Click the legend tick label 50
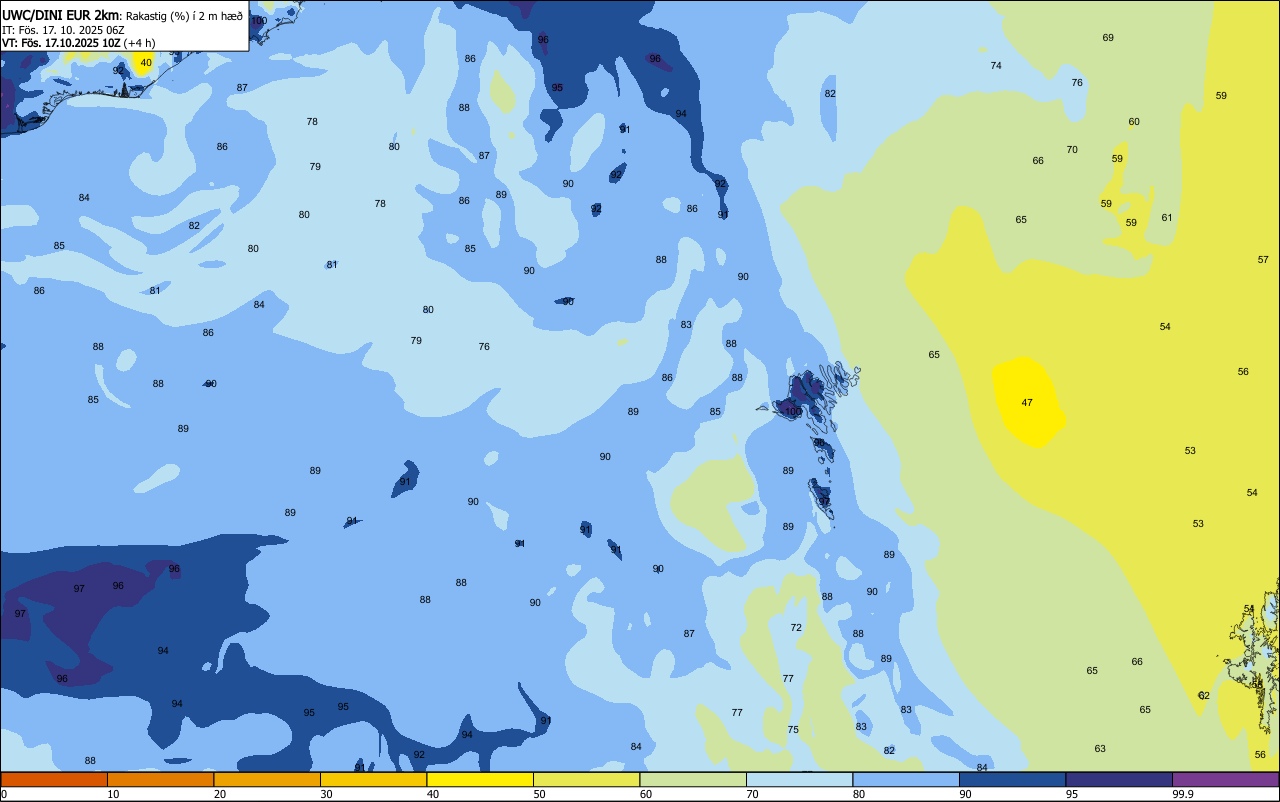1280x802 pixels. coord(539,794)
